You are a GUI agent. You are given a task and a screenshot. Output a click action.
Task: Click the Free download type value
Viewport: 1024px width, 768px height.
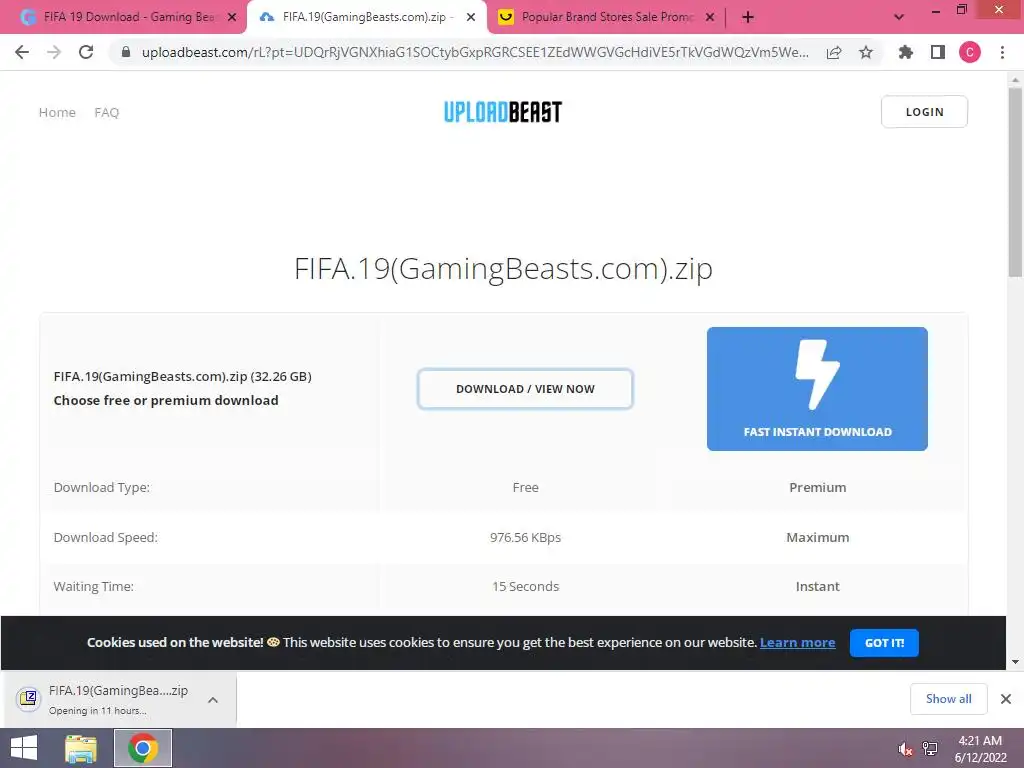pyautogui.click(x=525, y=487)
